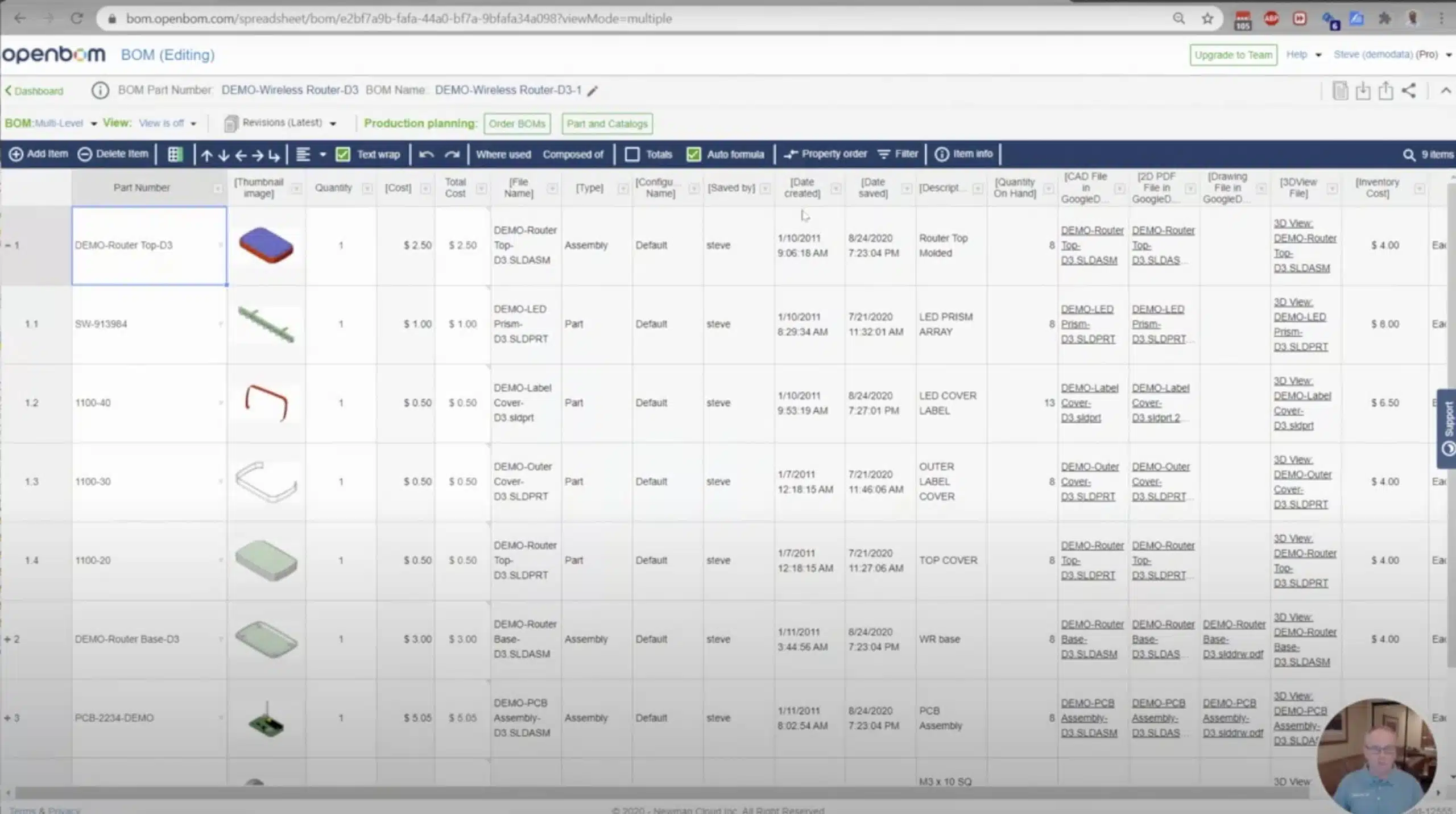Go back to the Dashboard
The height and width of the screenshot is (814, 1456).
pos(35,91)
